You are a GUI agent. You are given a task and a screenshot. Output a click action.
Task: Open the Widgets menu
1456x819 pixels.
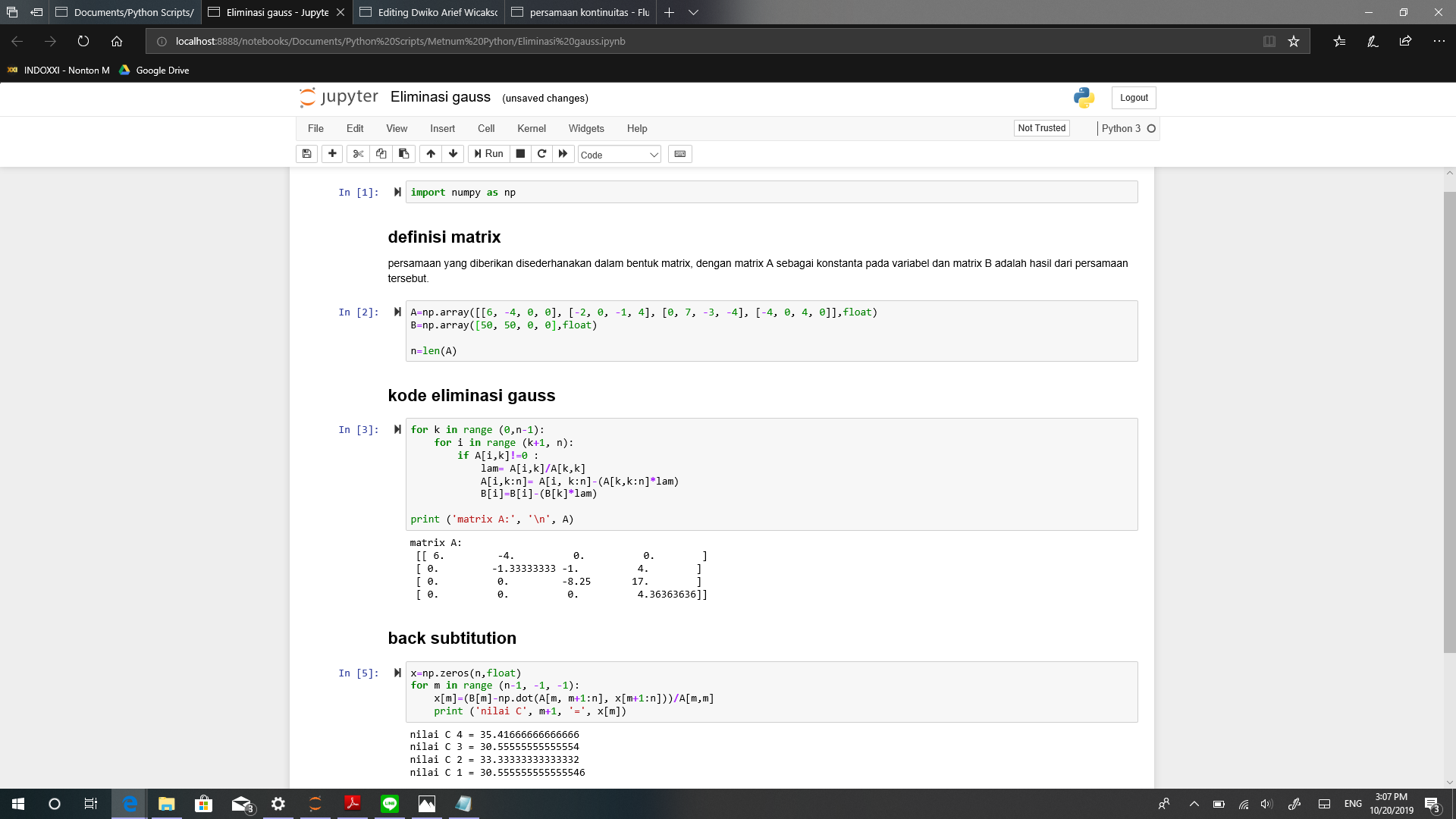pos(586,128)
